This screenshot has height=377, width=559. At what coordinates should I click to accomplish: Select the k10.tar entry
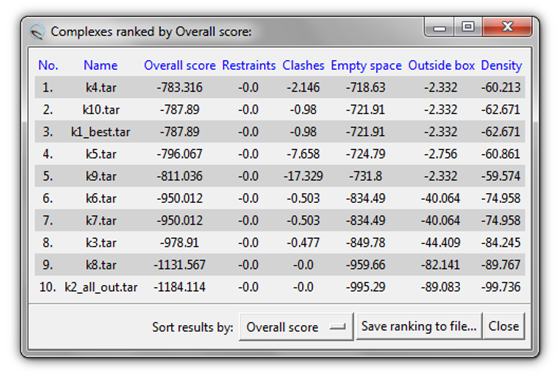101,109
